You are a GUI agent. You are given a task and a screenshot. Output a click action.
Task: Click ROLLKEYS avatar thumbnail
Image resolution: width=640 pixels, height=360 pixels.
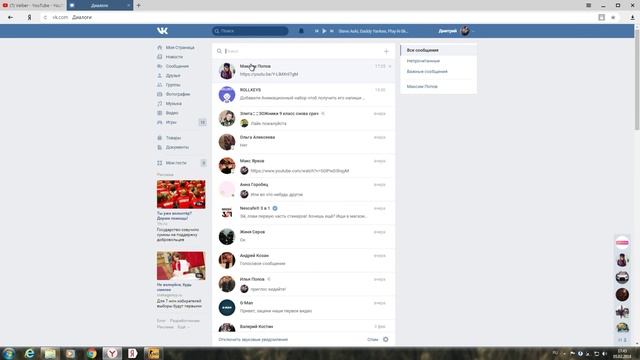227,95
